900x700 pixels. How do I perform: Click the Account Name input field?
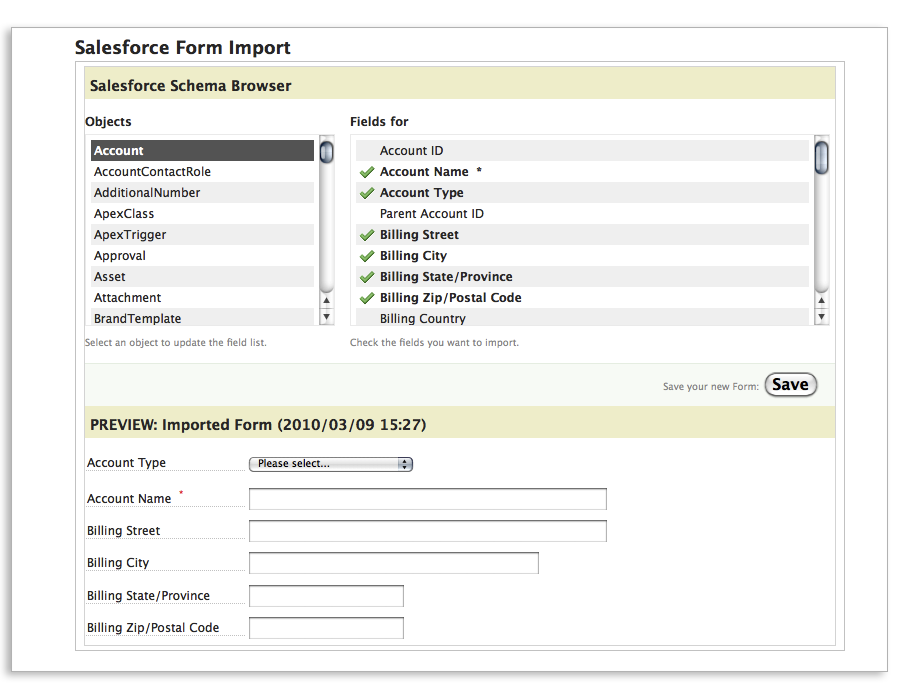point(427,499)
